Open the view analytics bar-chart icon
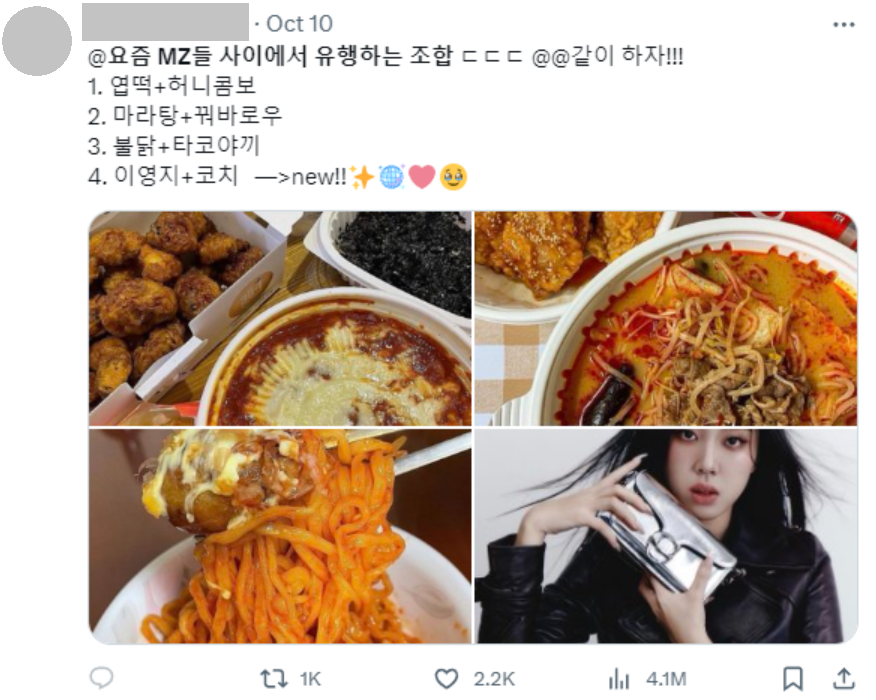The height and width of the screenshot is (700, 876). click(x=619, y=679)
